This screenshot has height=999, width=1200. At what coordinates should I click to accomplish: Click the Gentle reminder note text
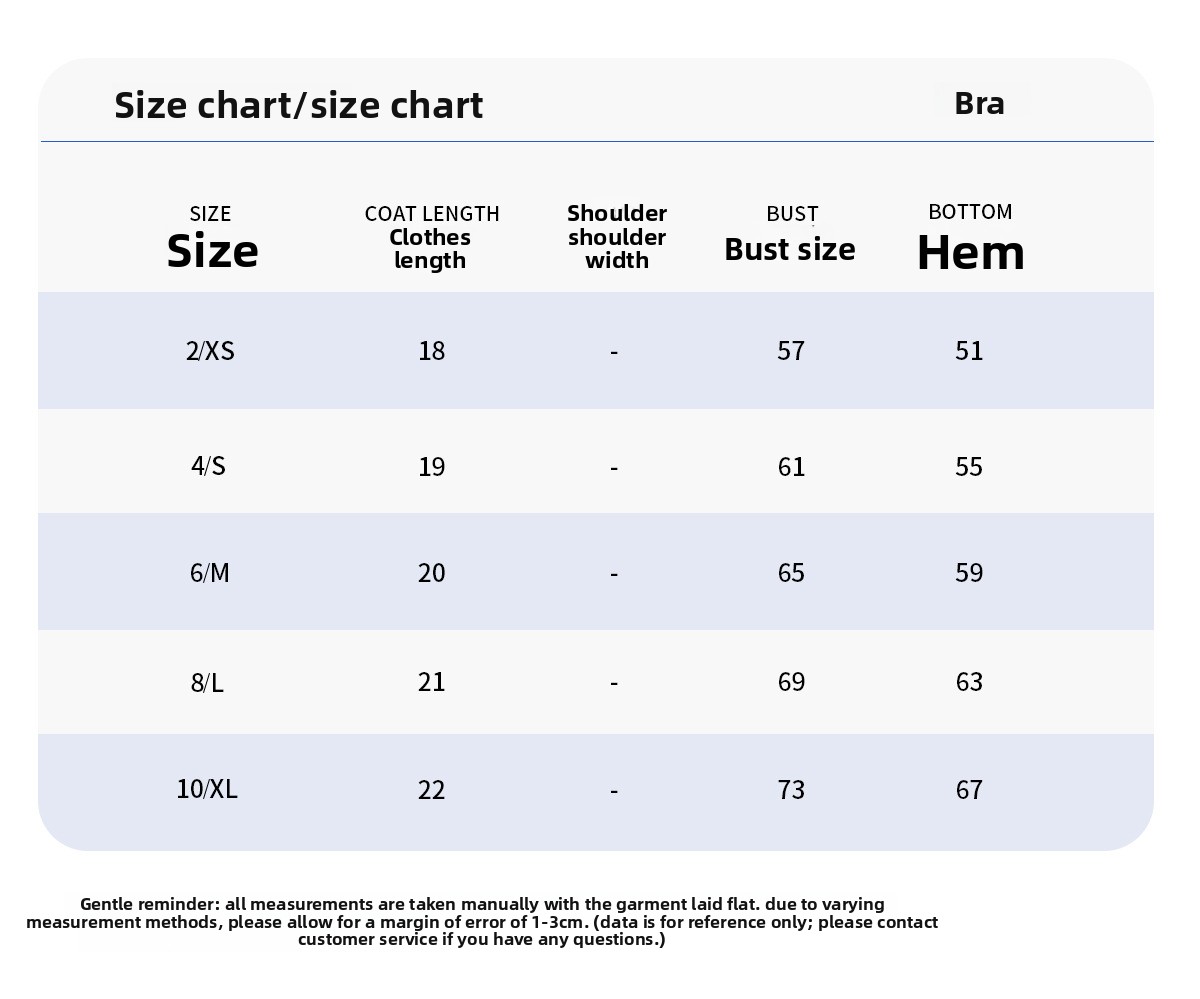pos(482,921)
